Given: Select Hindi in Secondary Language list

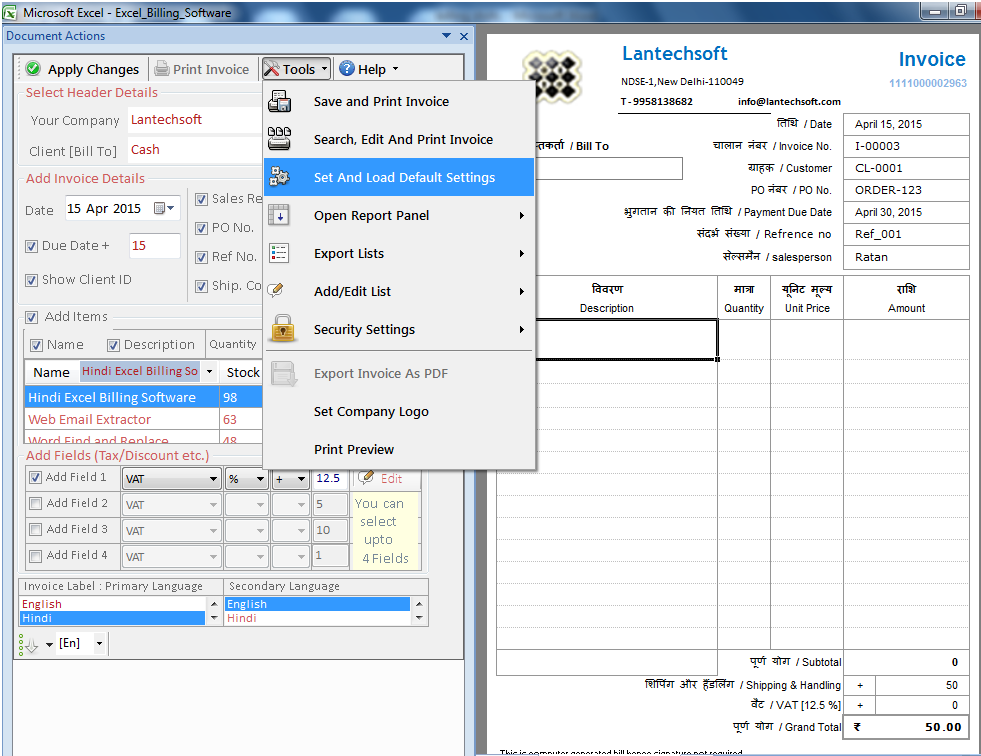Looking at the screenshot, I should (317, 618).
